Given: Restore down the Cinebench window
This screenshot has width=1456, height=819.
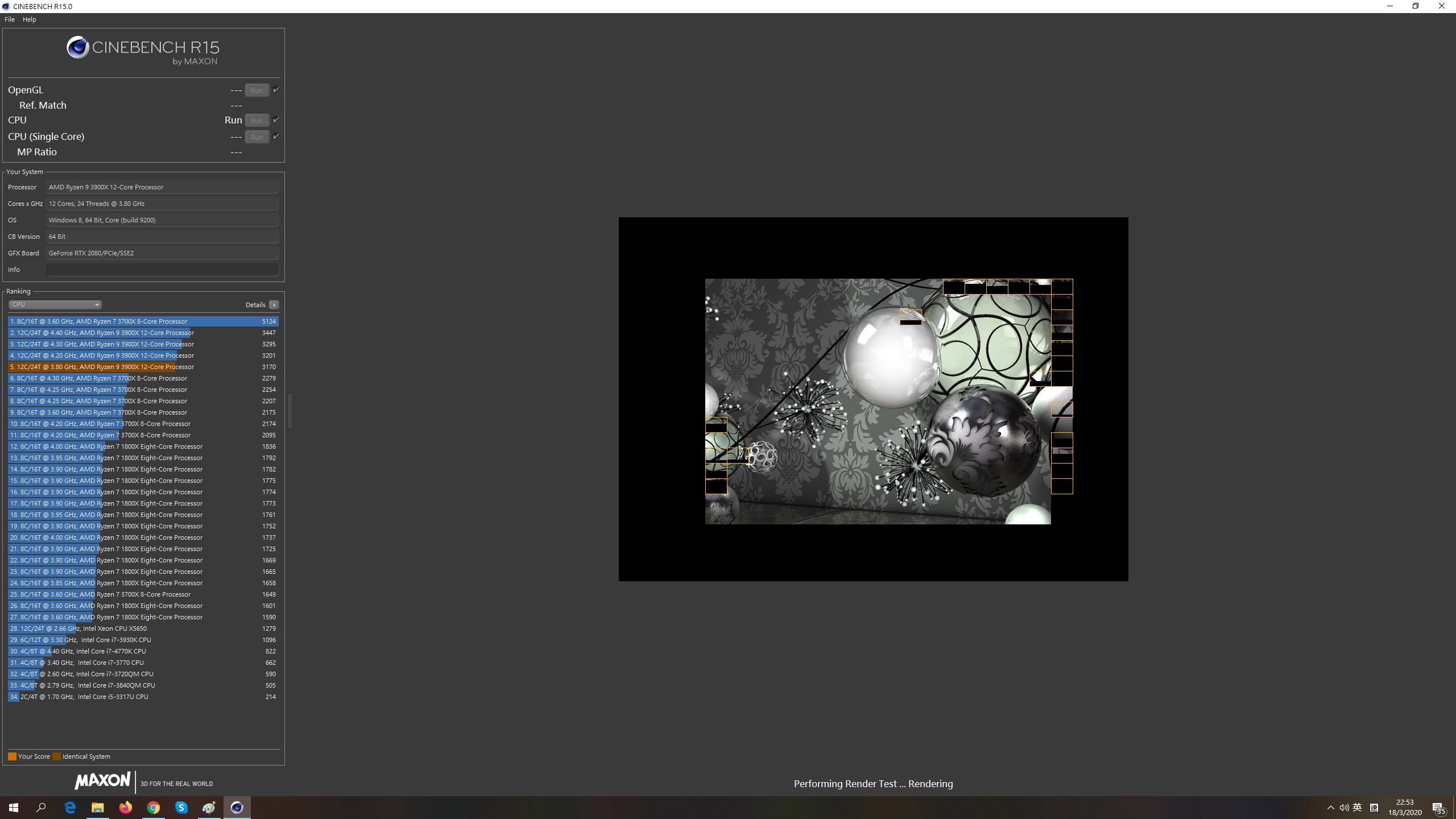Looking at the screenshot, I should pos(1416,6).
